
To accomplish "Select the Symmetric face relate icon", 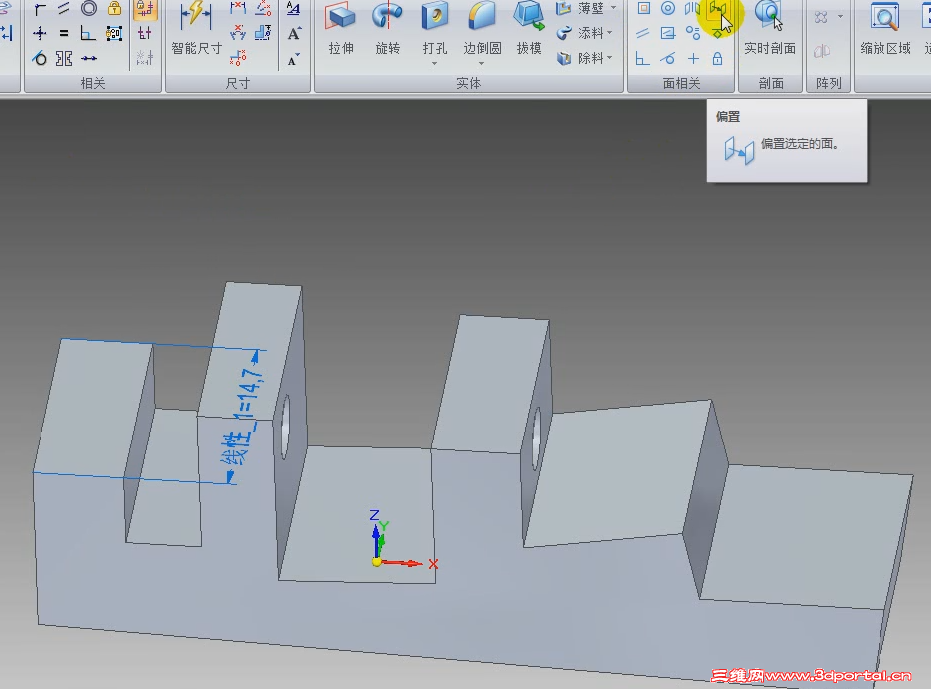I will [692, 8].
